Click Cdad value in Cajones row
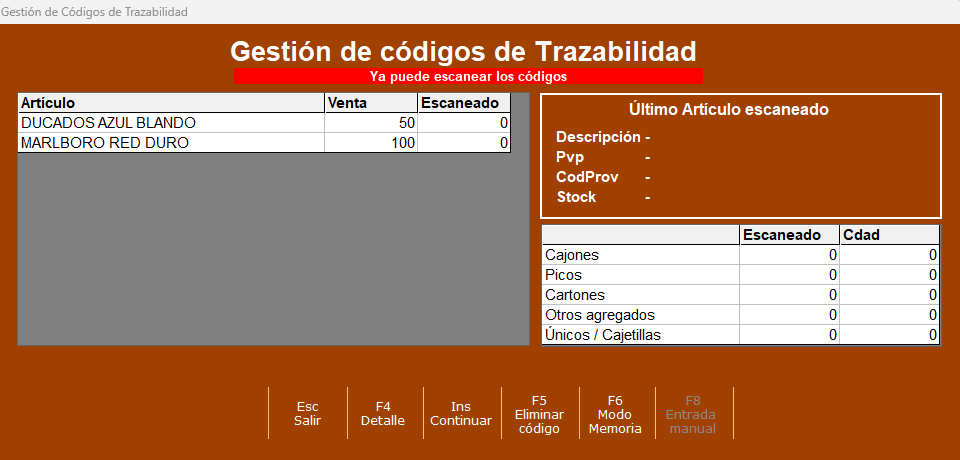Screen dimensions: 960x460 (x=890, y=255)
